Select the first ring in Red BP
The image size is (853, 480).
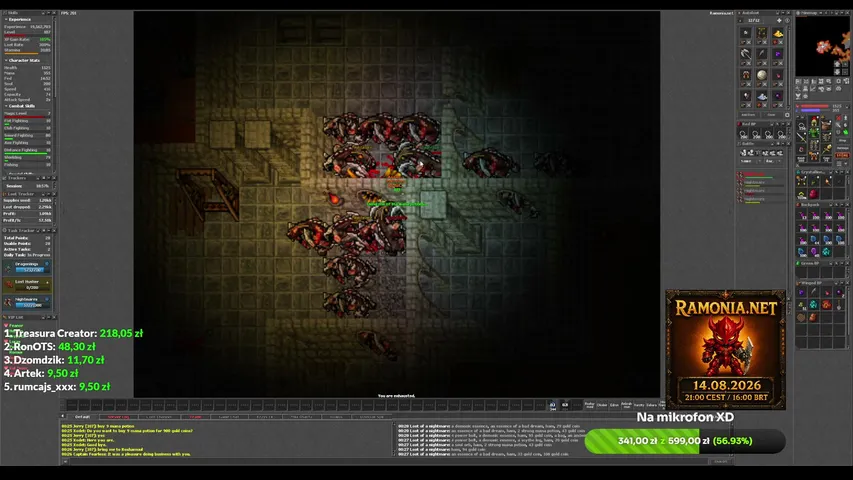(x=743, y=134)
